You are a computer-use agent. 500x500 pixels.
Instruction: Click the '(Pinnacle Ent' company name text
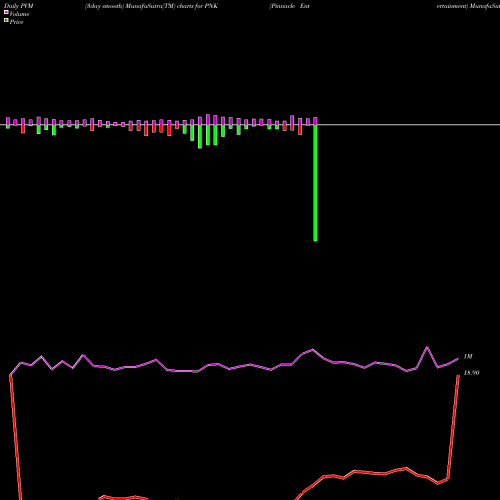click(x=290, y=6)
